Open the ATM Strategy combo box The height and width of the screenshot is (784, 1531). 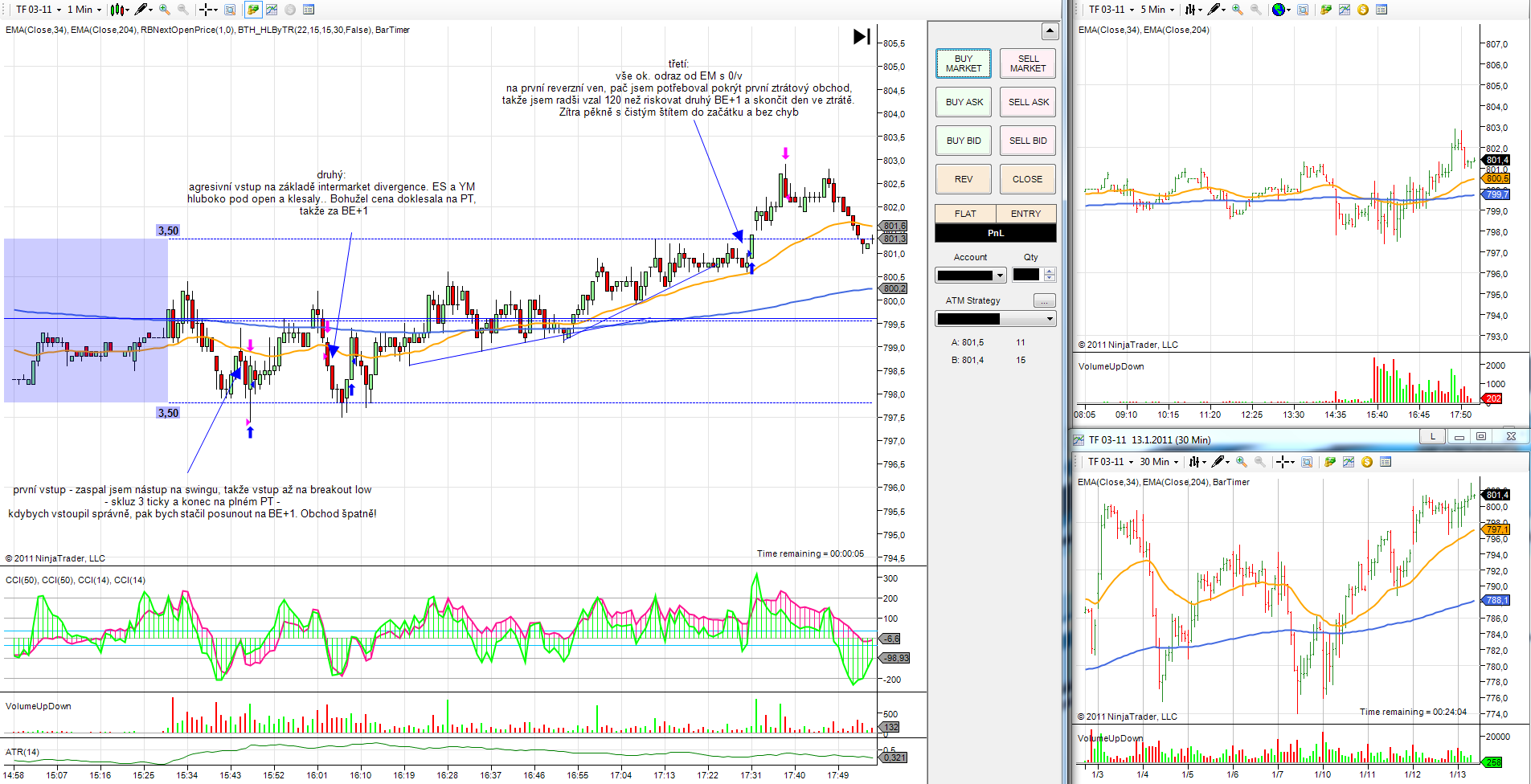coord(996,319)
